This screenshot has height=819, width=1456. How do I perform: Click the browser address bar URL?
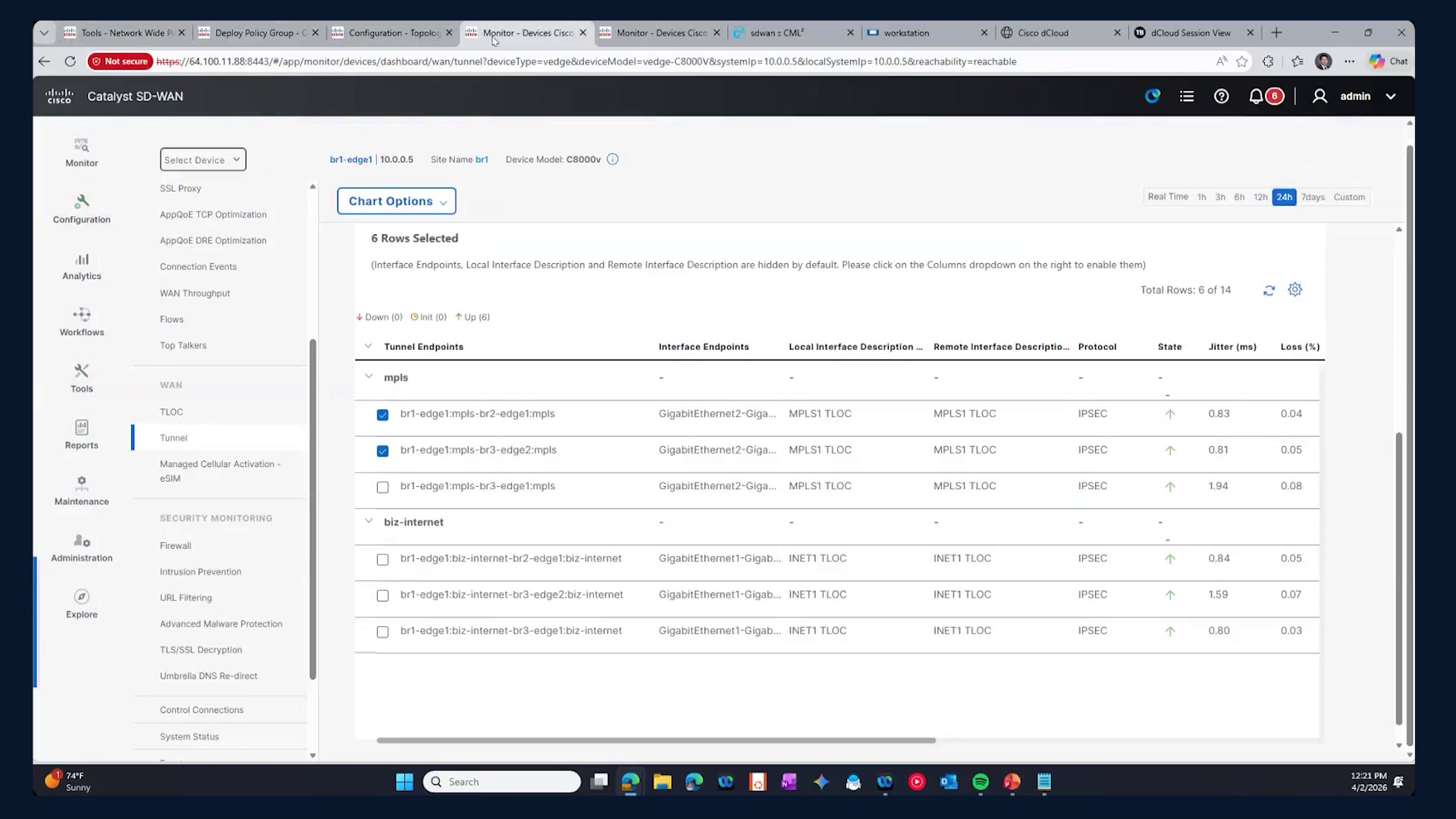pos(586,61)
